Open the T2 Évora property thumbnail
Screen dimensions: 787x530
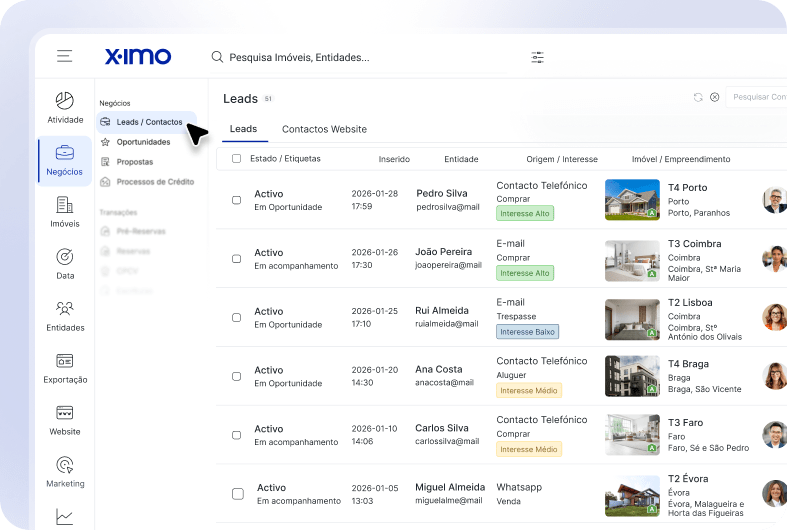pyautogui.click(x=632, y=496)
